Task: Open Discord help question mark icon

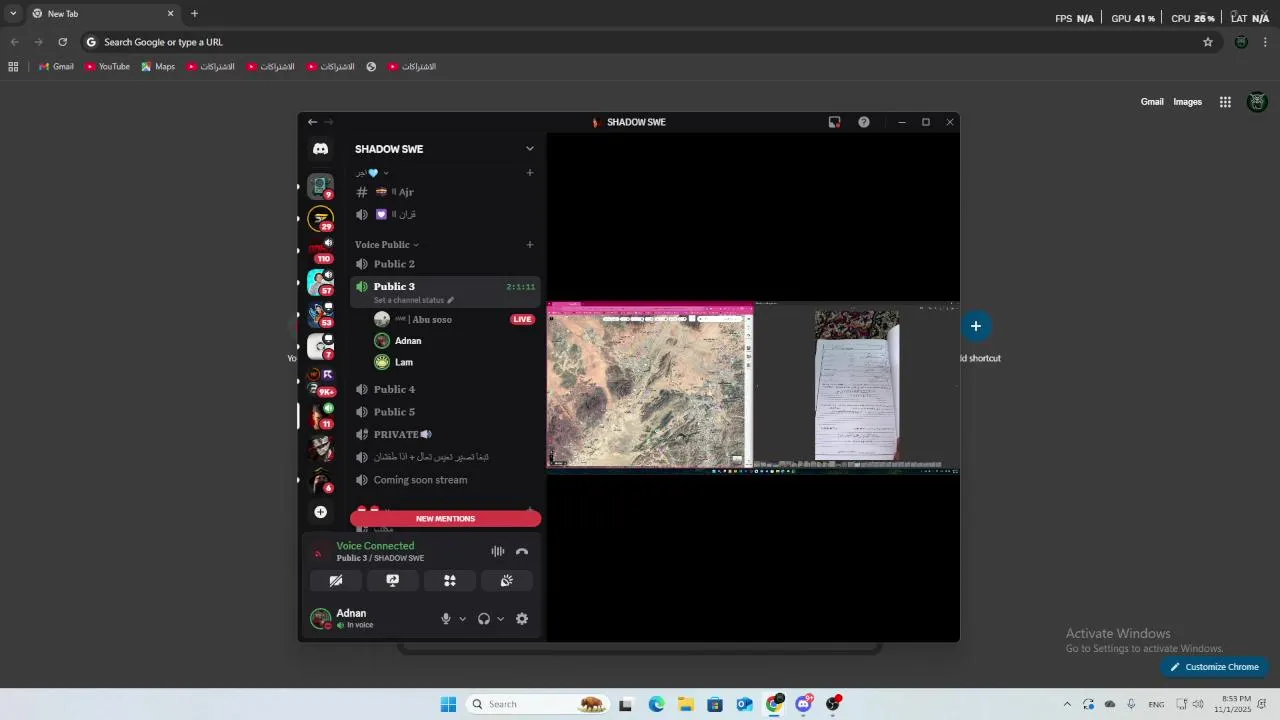Action: [864, 122]
